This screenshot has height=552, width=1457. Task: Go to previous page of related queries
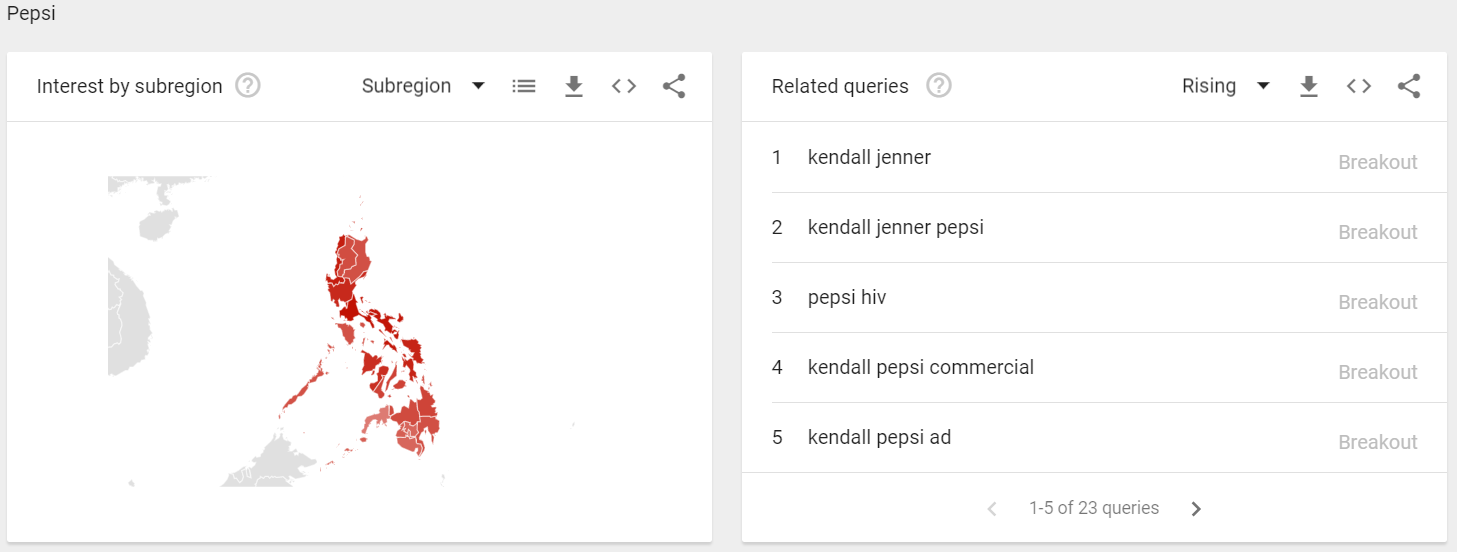pyautogui.click(x=992, y=509)
